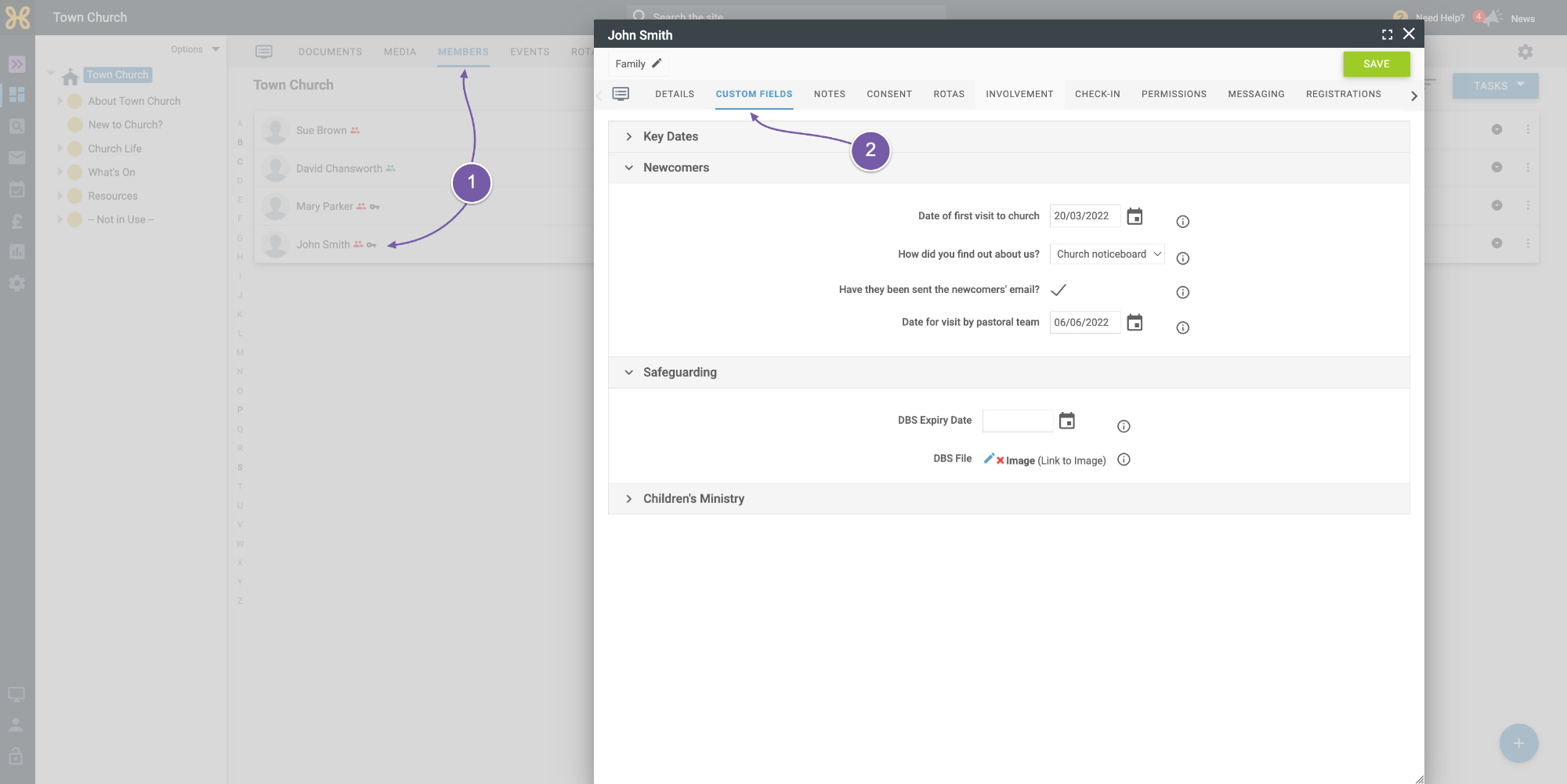The width and height of the screenshot is (1567, 784).
Task: Toggle fullscreen for John Smith dialog
Action: pyautogui.click(x=1387, y=34)
